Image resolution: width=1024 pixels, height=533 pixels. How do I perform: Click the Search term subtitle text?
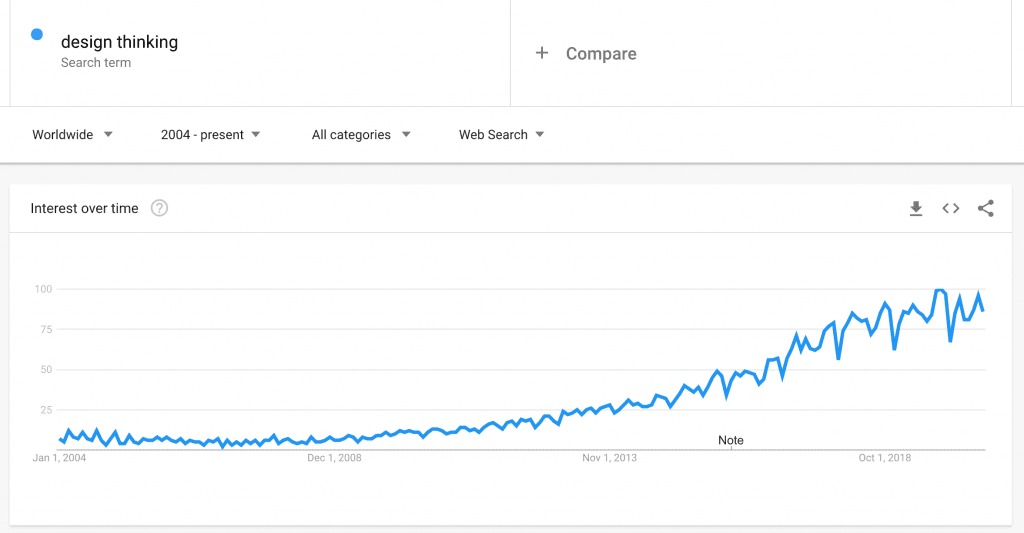(x=96, y=63)
